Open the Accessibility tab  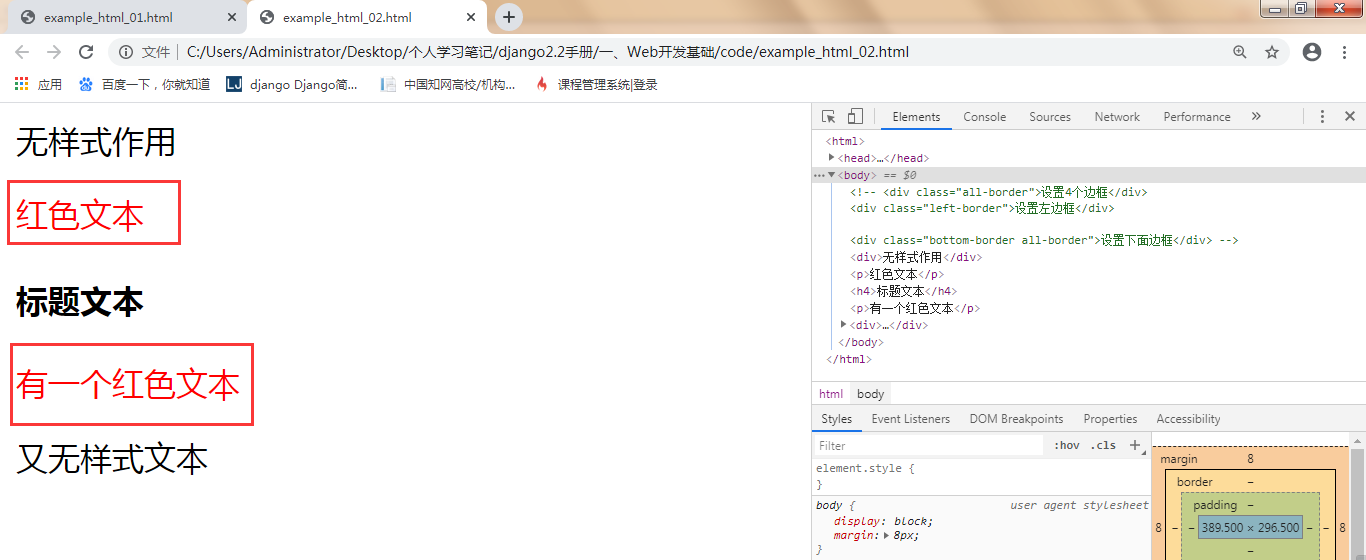coord(1188,419)
